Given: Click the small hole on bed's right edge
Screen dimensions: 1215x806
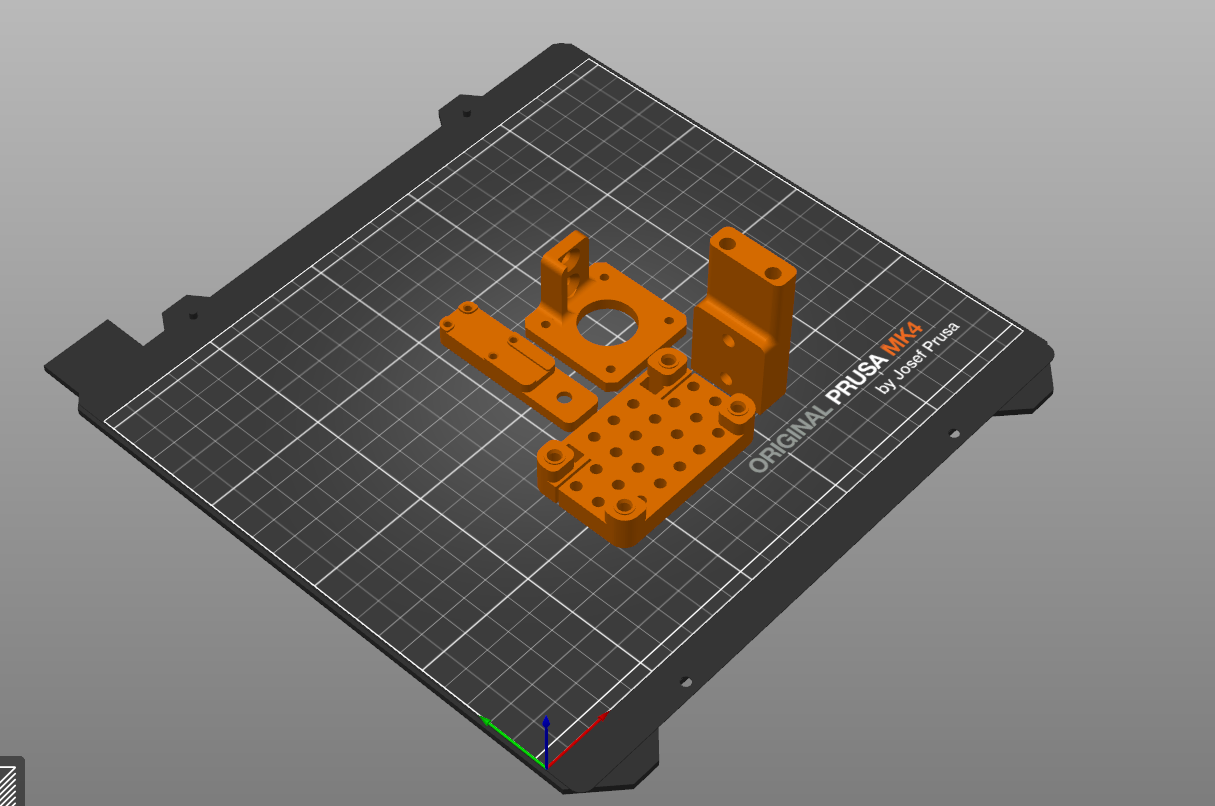Looking at the screenshot, I should pos(954,434).
